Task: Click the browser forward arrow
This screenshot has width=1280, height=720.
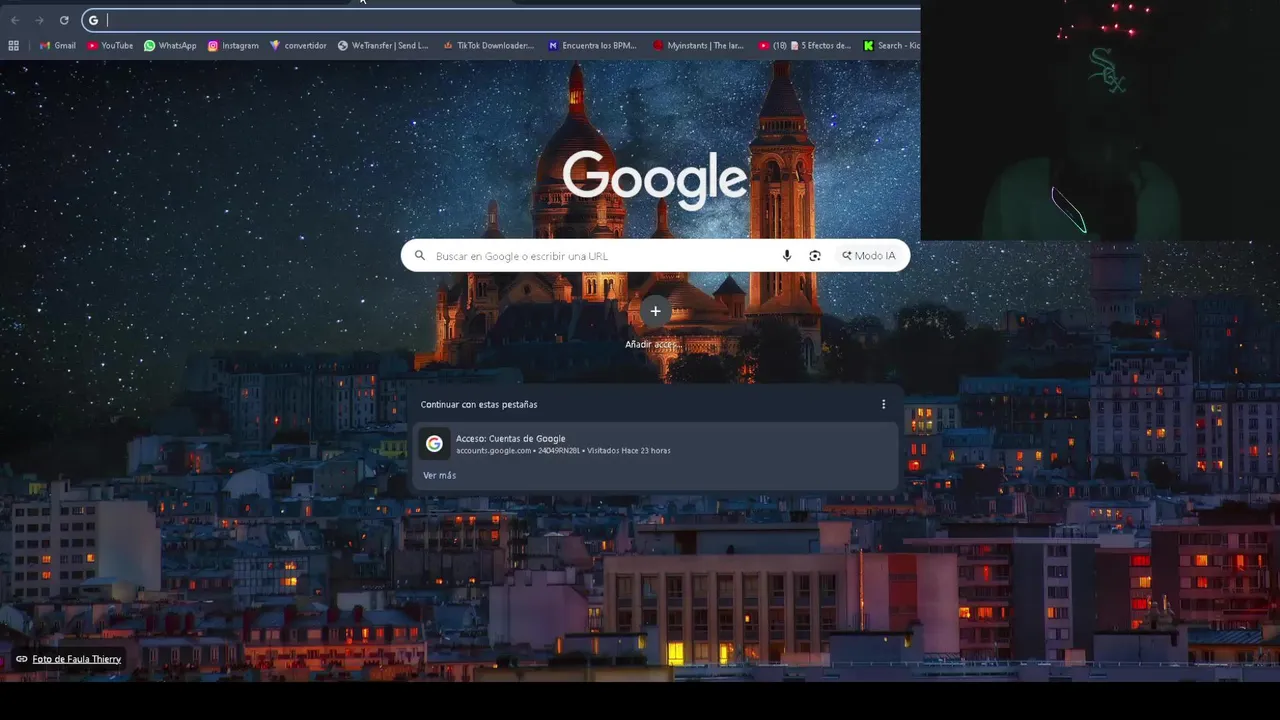Action: click(x=39, y=20)
